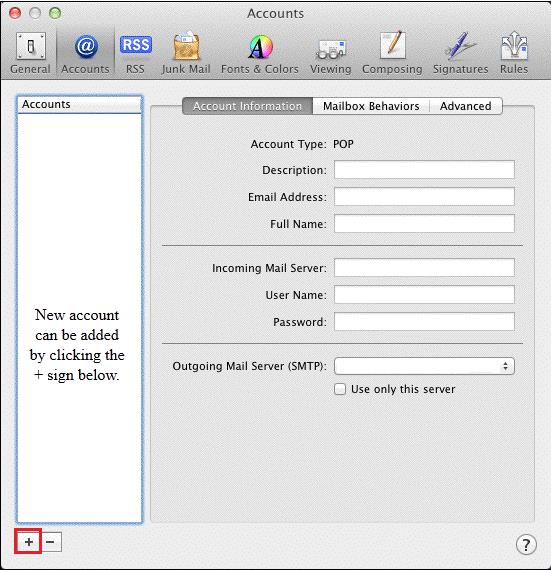Remove account with the minus button
551x570 pixels.
coord(51,542)
